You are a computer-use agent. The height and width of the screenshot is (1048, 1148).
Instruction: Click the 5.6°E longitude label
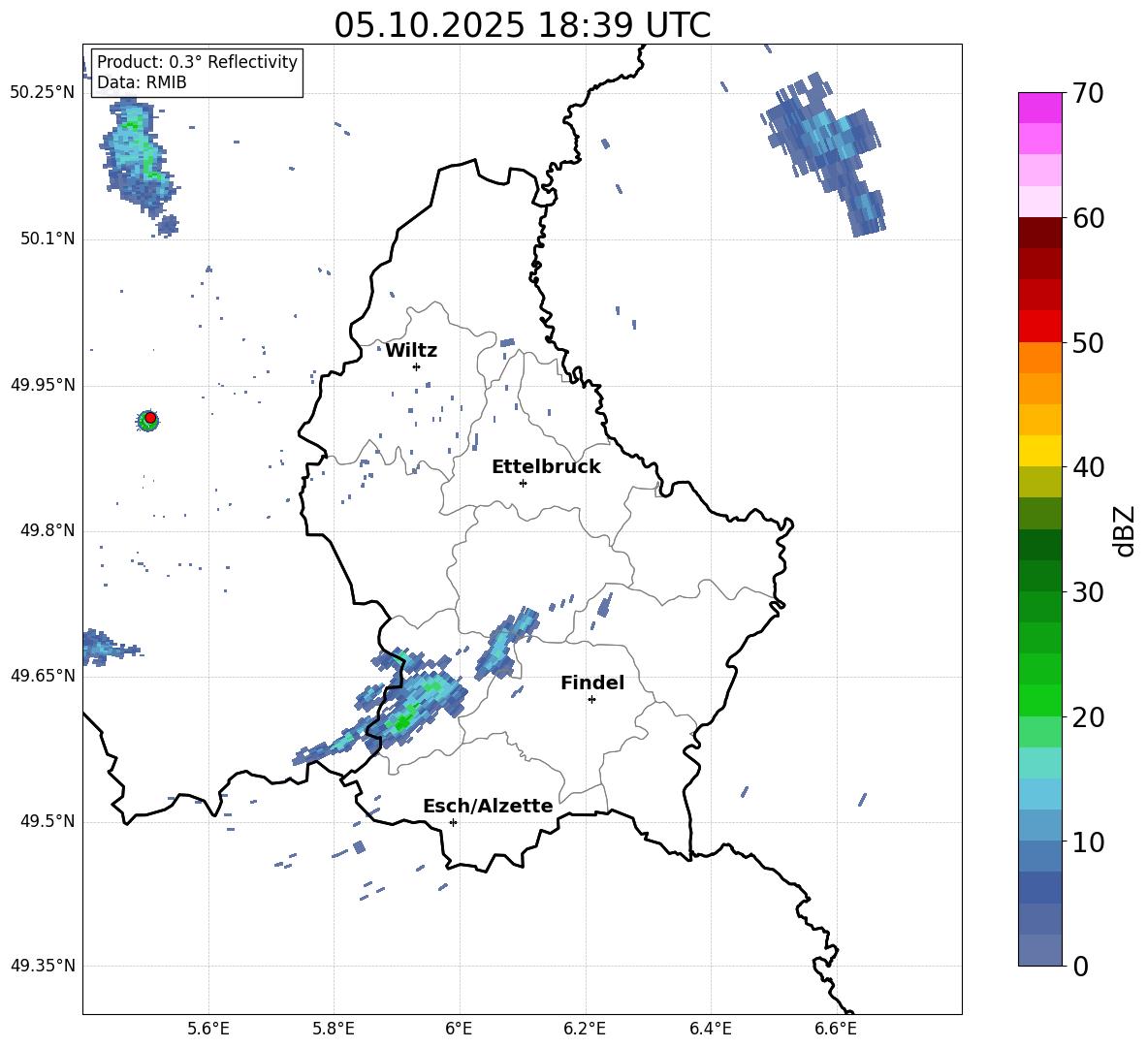click(x=208, y=1029)
